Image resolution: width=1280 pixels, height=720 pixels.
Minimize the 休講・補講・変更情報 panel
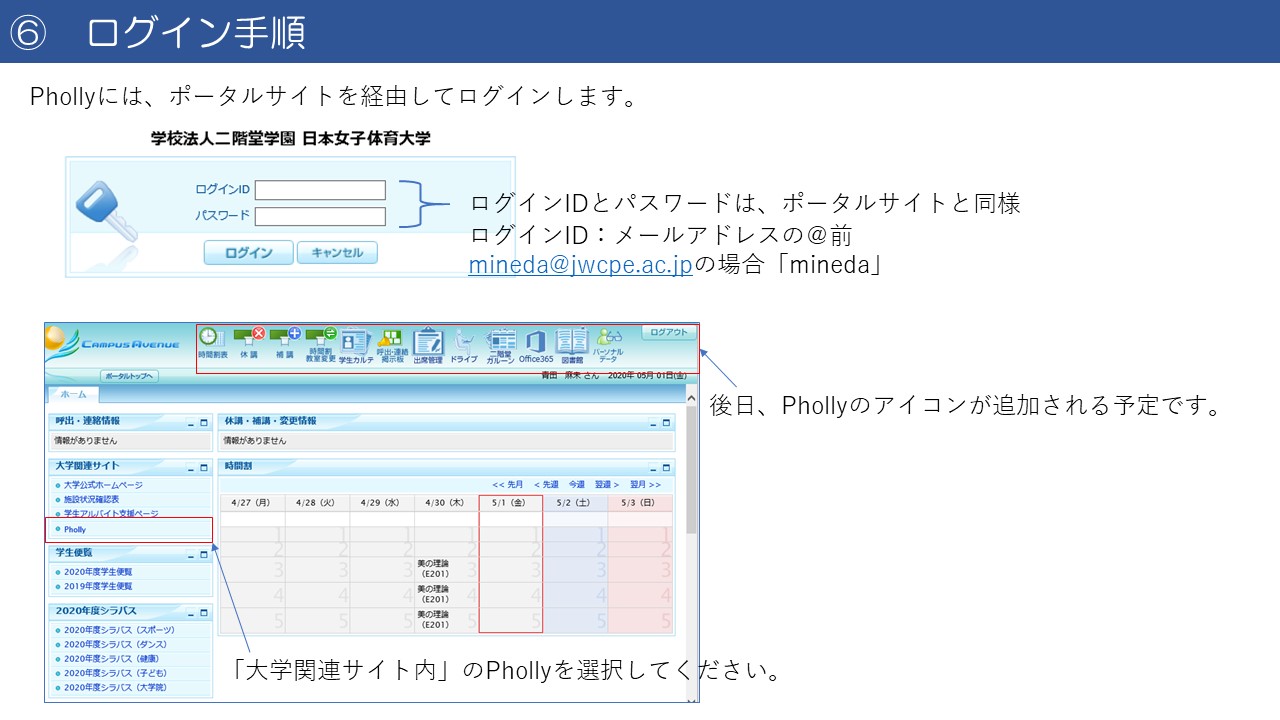click(655, 423)
